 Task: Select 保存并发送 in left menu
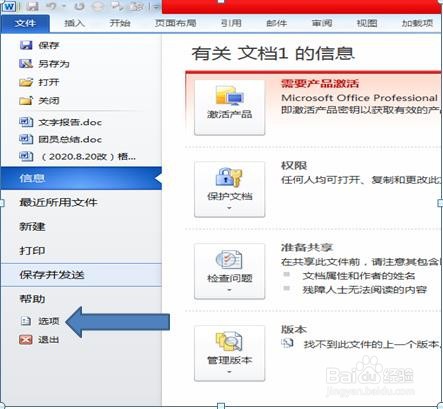pyautogui.click(x=81, y=275)
